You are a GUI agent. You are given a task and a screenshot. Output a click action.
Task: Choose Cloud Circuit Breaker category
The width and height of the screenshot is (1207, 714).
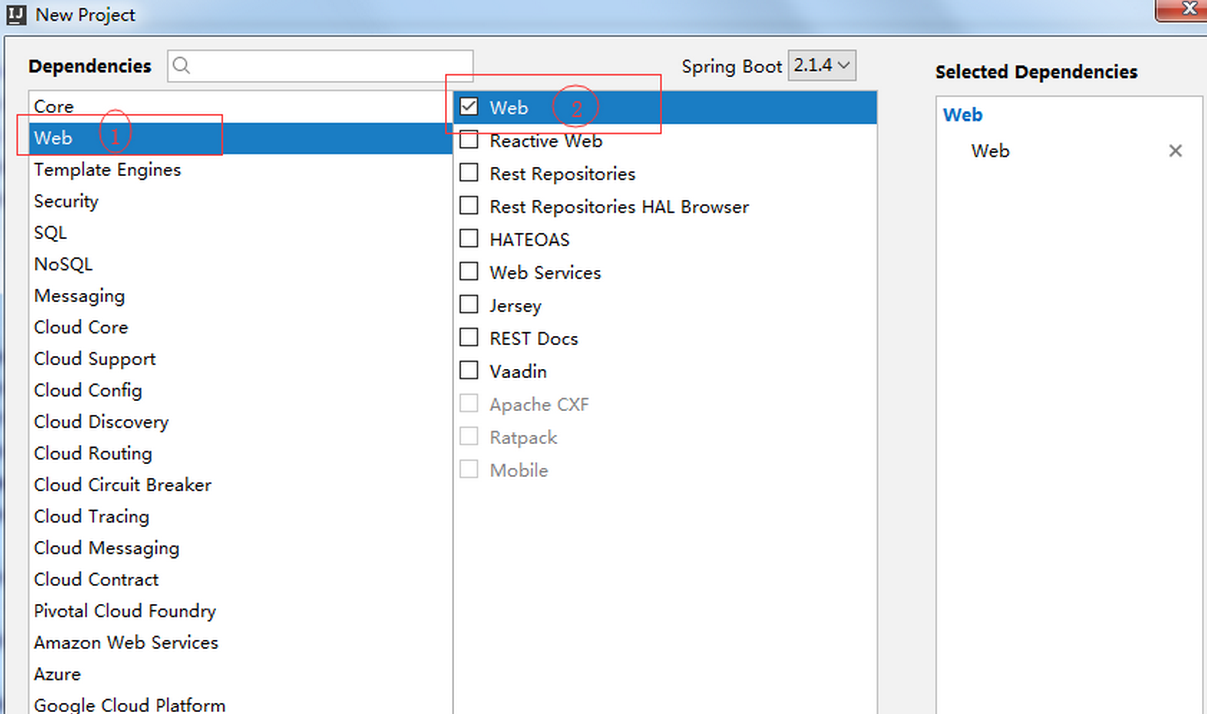click(x=240, y=485)
